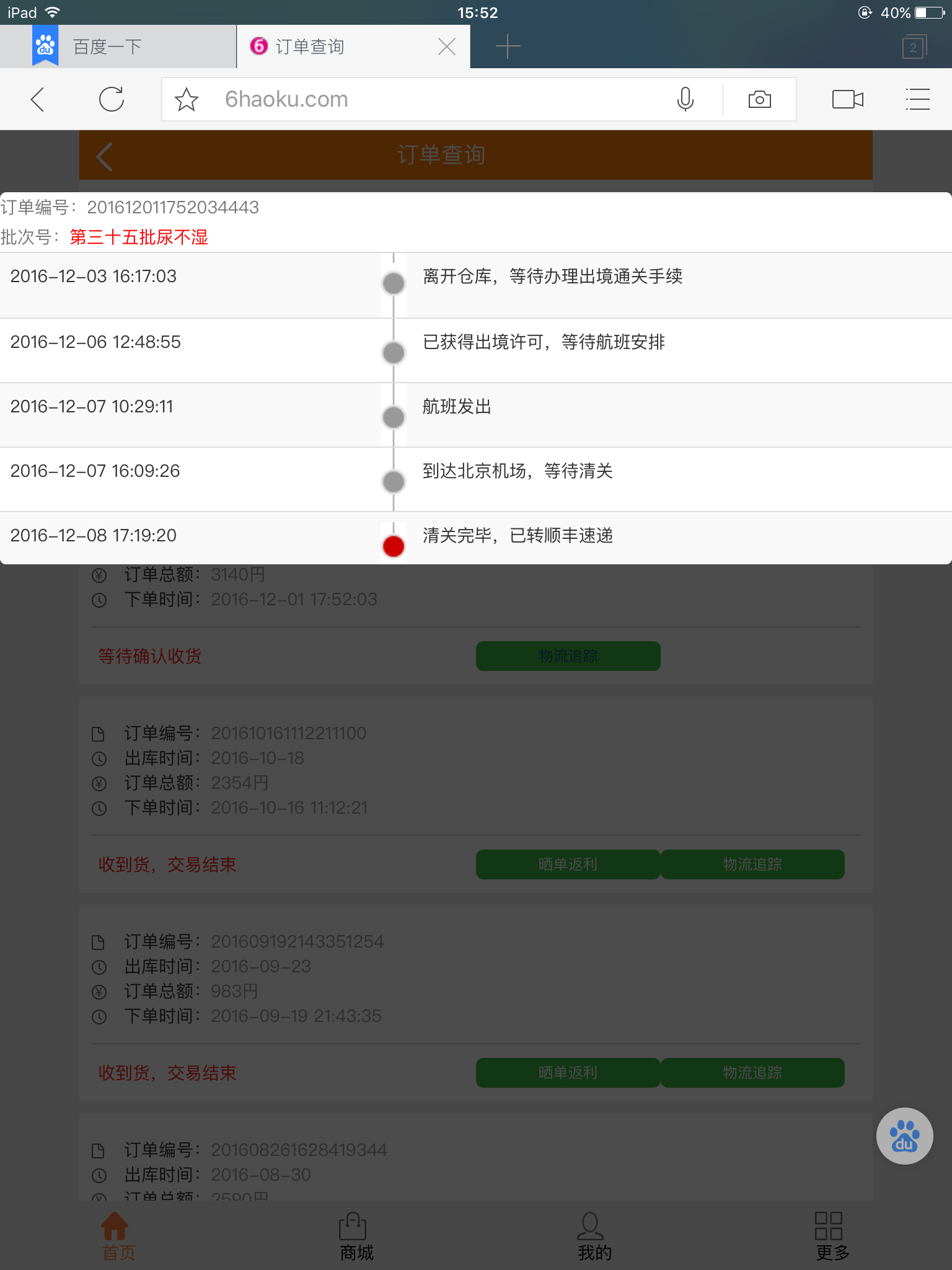Tap the status bar clock 15:52
The height and width of the screenshot is (1270, 952).
(x=477, y=12)
